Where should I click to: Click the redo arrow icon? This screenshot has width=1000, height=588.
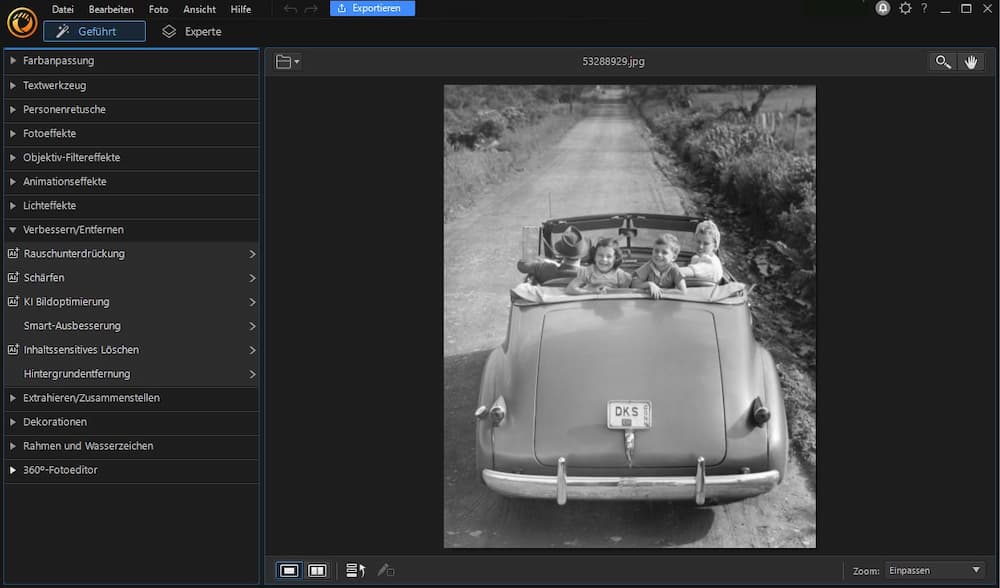(x=311, y=9)
